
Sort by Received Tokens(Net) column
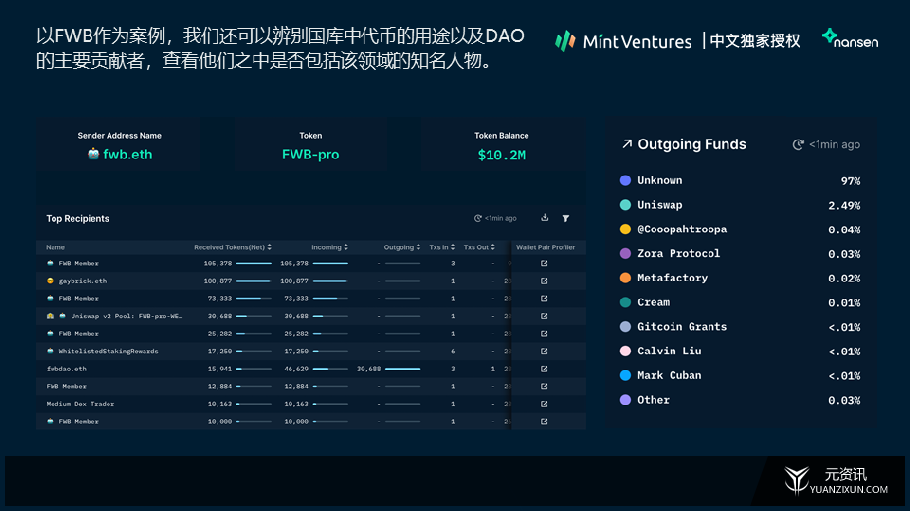pos(233,247)
